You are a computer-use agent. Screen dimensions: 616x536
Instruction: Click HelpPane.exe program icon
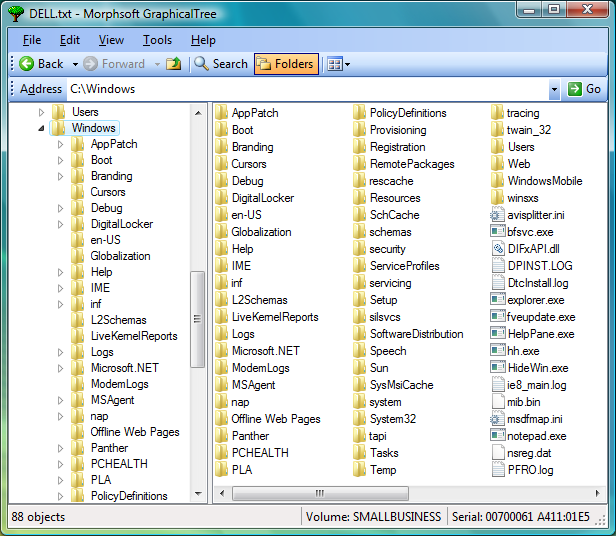coord(497,333)
